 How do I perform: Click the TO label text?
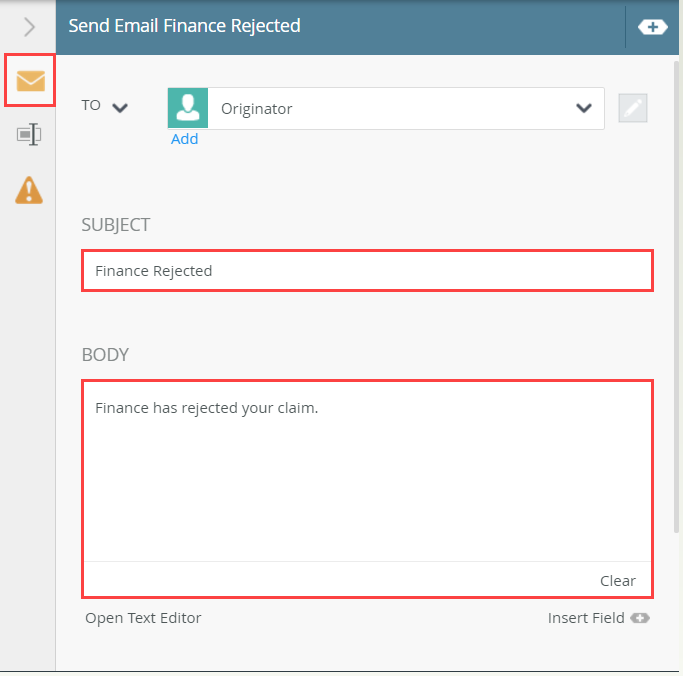pyautogui.click(x=91, y=105)
